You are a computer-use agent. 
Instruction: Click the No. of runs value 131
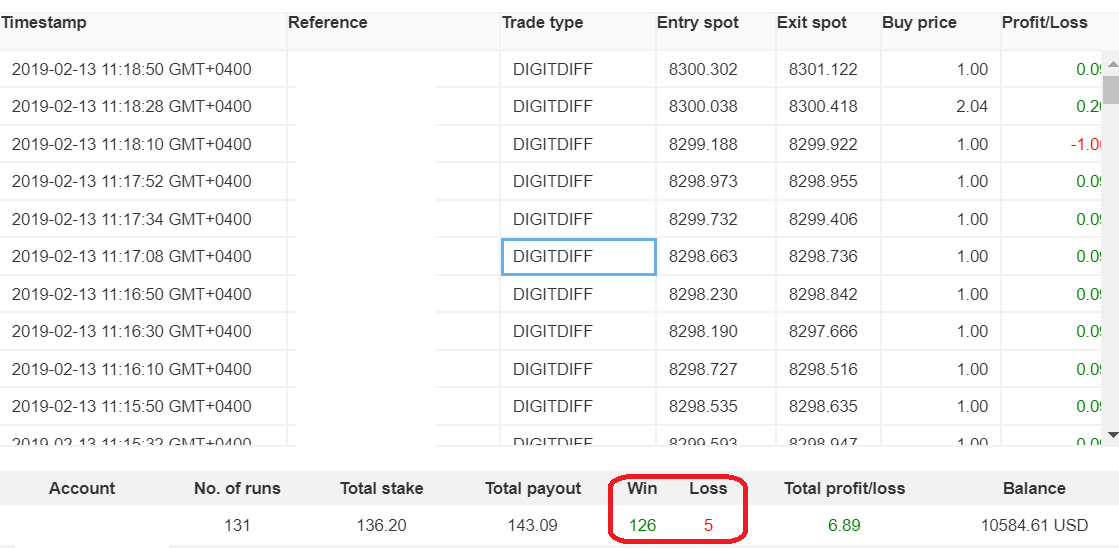click(x=238, y=526)
